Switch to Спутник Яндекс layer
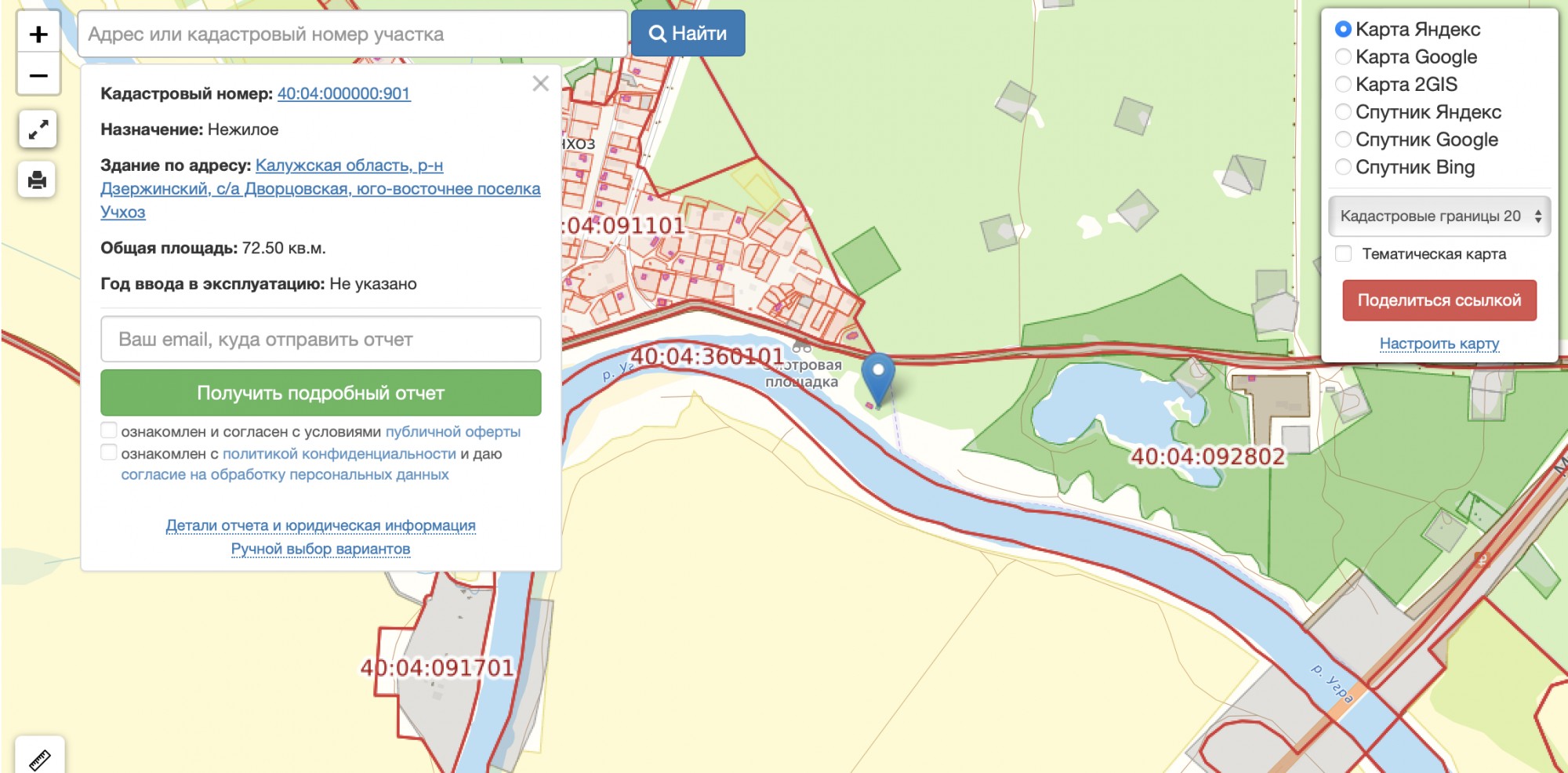The width and height of the screenshot is (1568, 773). (x=1343, y=112)
